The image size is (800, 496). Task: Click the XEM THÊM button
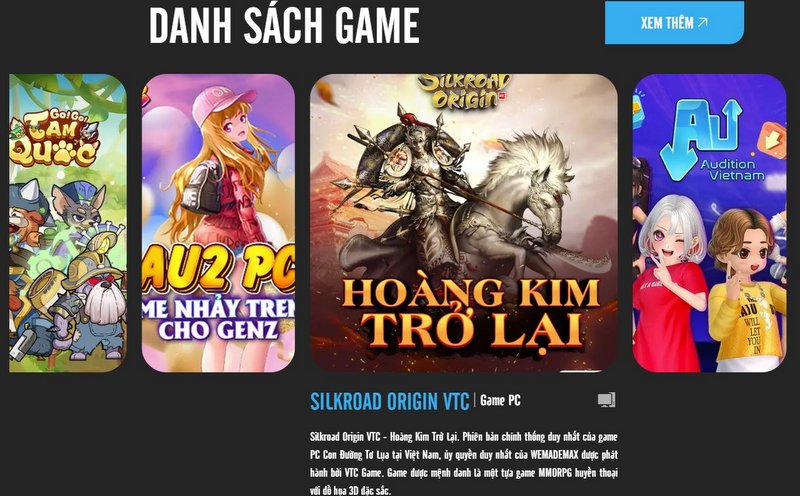click(674, 23)
